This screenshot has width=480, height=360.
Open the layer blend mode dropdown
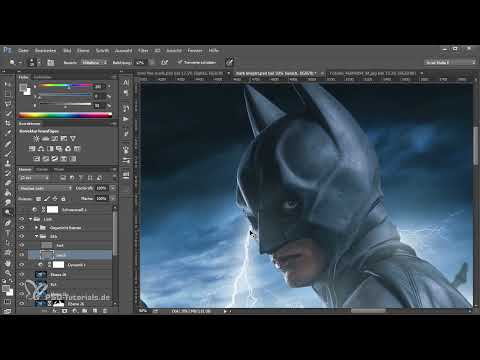click(45, 188)
